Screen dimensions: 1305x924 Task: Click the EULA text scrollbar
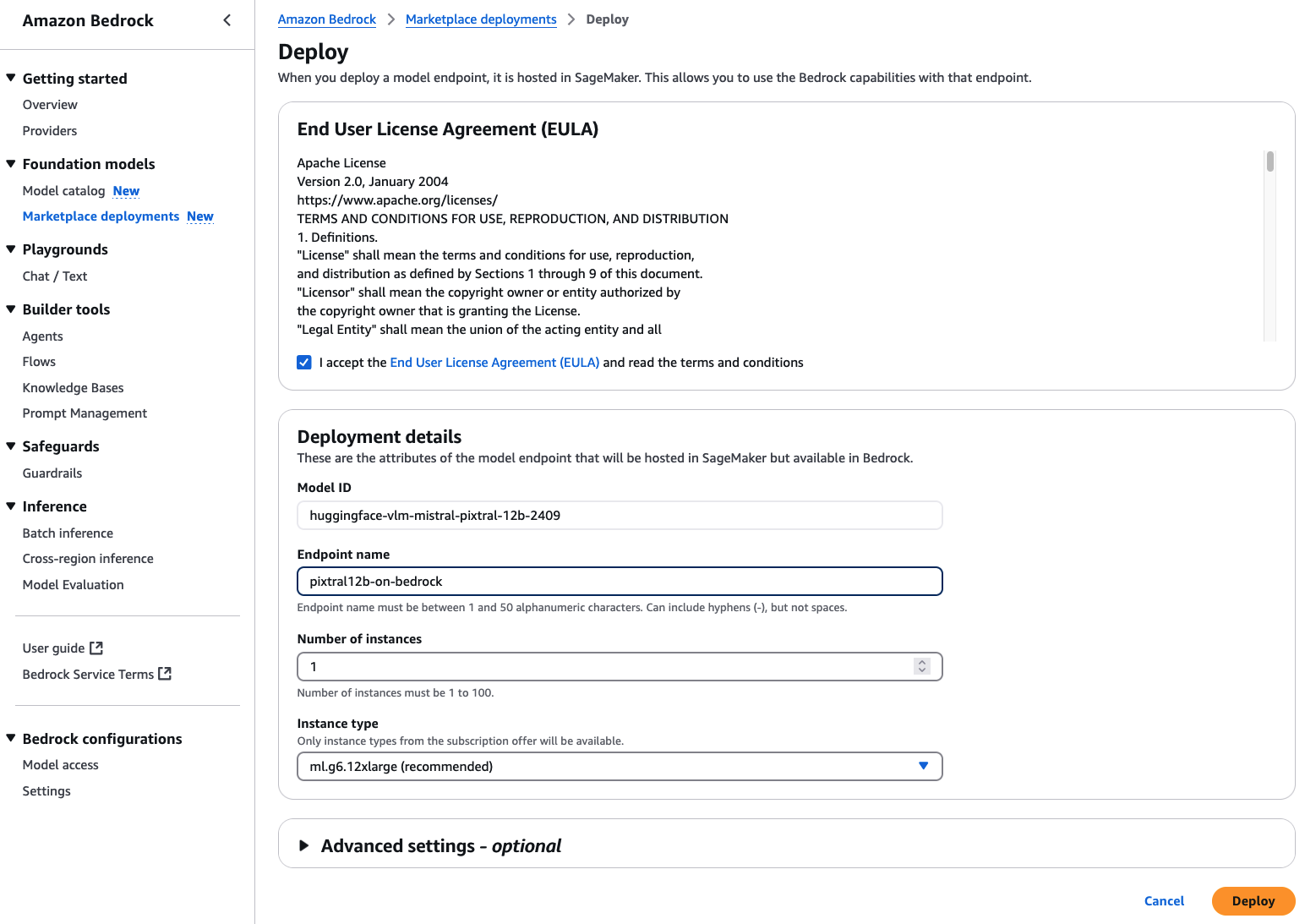pyautogui.click(x=1270, y=162)
